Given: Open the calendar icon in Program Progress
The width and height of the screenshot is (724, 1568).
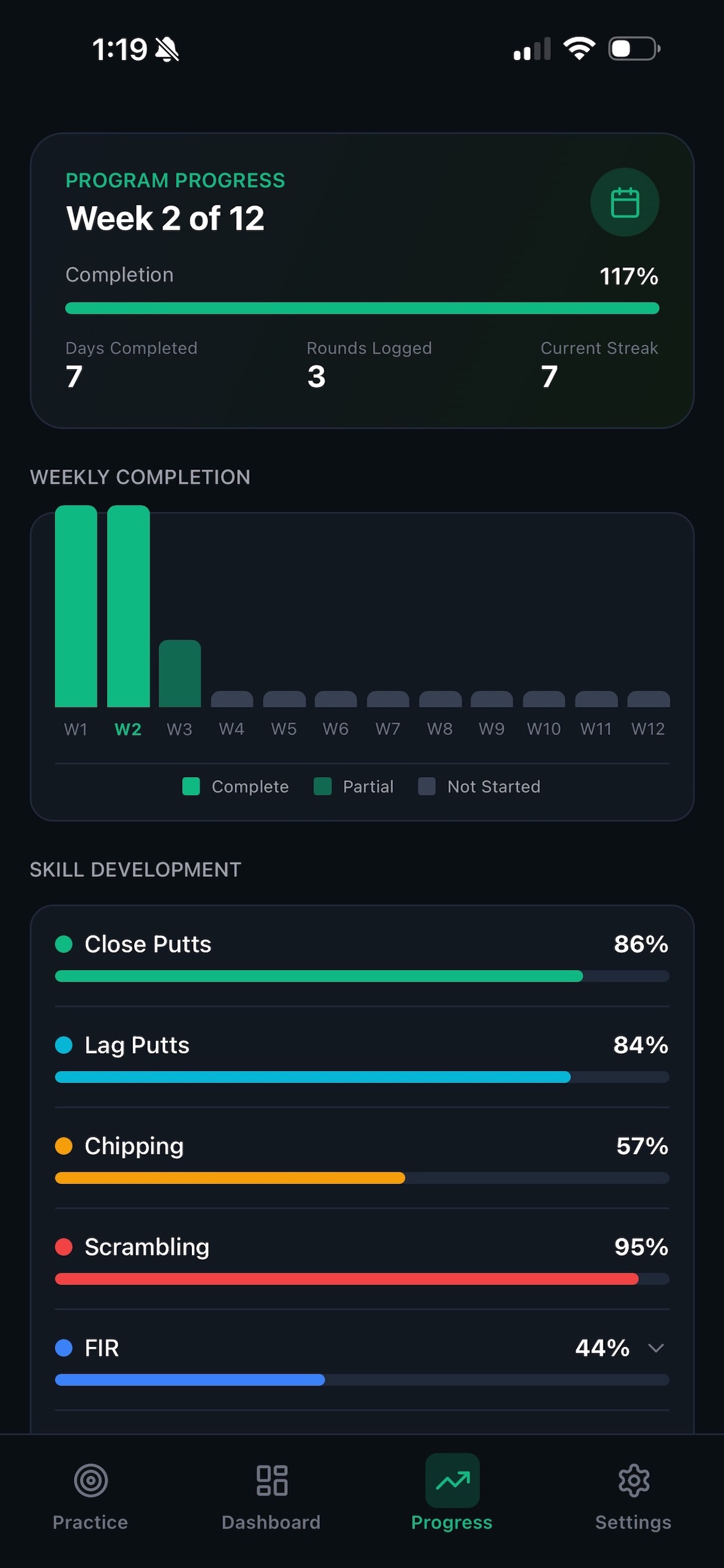Looking at the screenshot, I should pyautogui.click(x=625, y=202).
